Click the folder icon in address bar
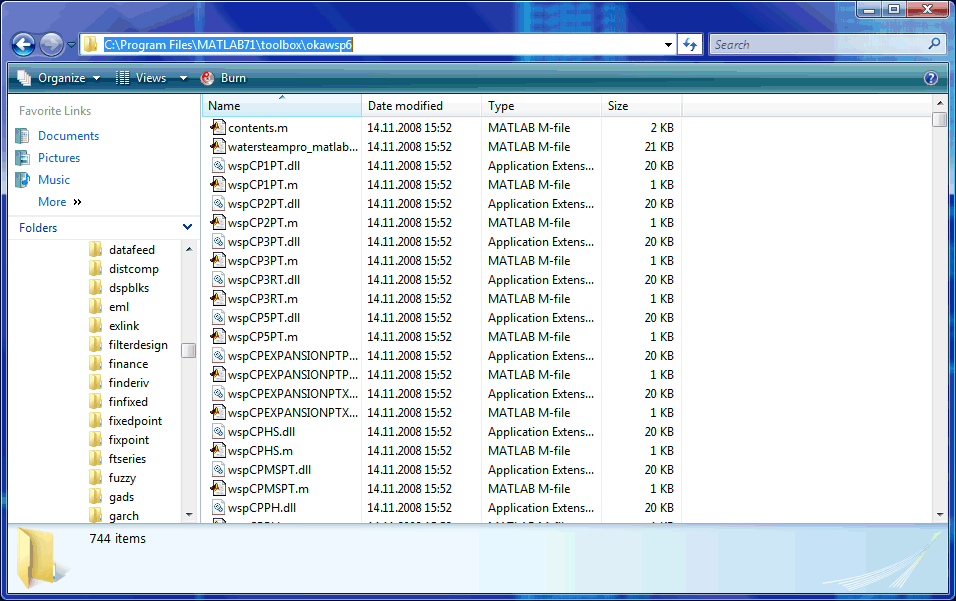 pos(90,44)
